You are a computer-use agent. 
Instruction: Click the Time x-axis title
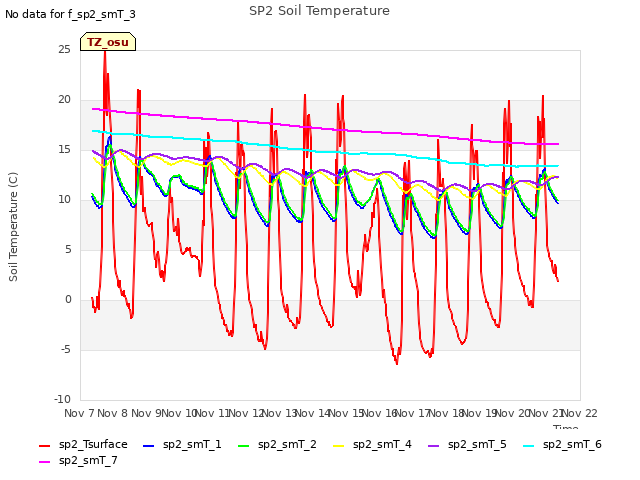tap(566, 427)
